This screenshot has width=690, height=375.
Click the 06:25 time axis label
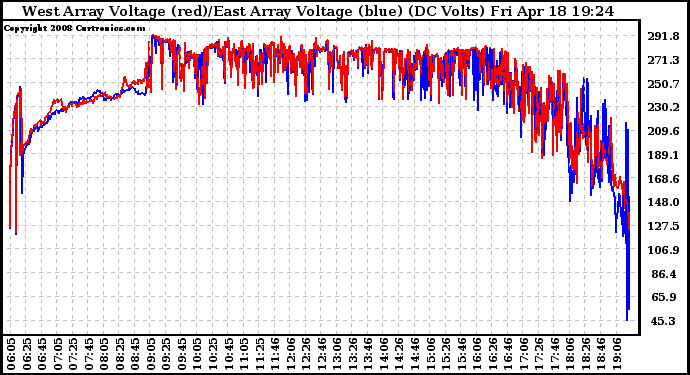pyautogui.click(x=26, y=354)
